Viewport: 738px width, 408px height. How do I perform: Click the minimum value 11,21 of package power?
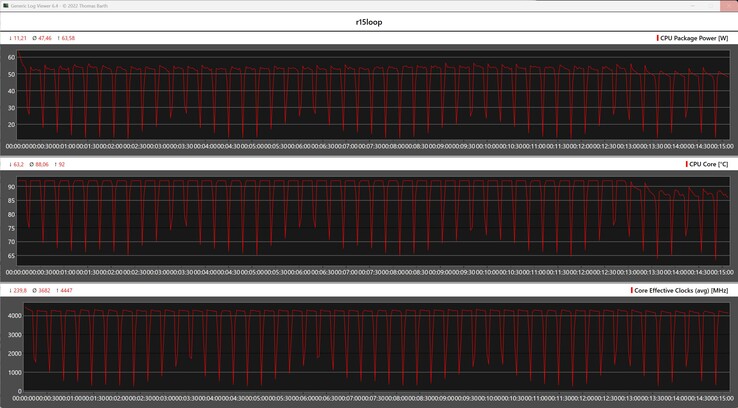click(18, 38)
